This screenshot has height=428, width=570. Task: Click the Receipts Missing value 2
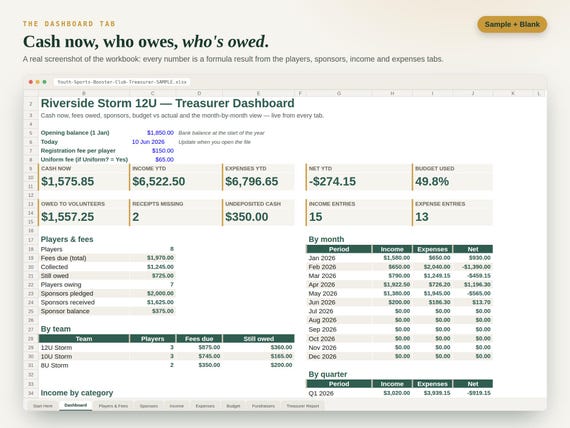[136, 217]
